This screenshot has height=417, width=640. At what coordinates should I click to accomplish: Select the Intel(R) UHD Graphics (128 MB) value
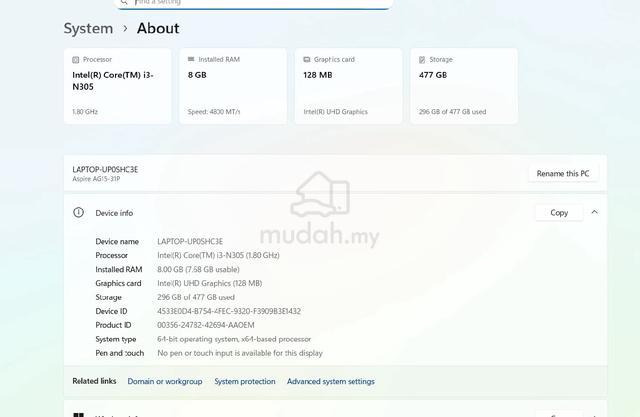click(210, 283)
